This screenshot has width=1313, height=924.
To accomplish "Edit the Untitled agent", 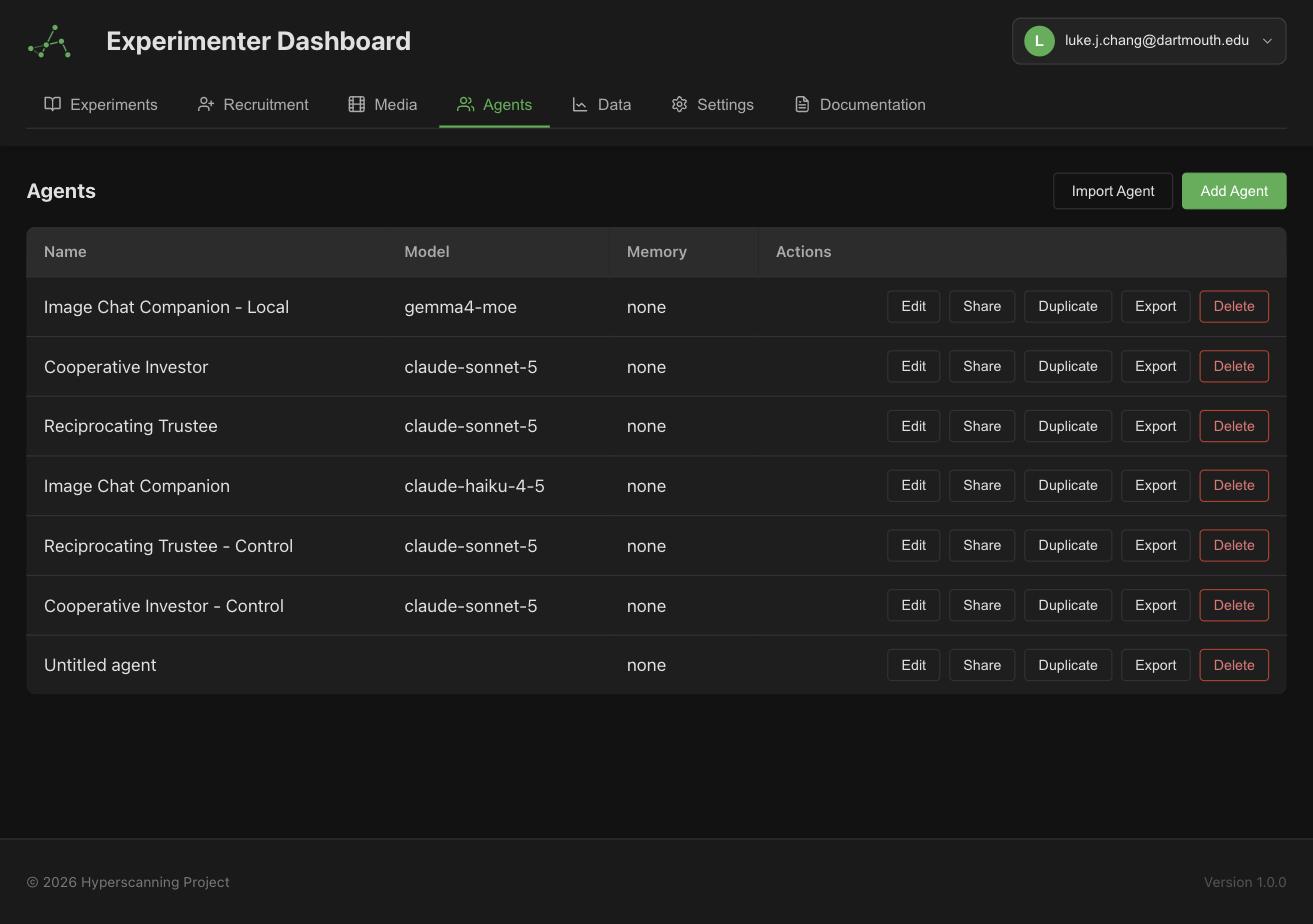I will (913, 665).
